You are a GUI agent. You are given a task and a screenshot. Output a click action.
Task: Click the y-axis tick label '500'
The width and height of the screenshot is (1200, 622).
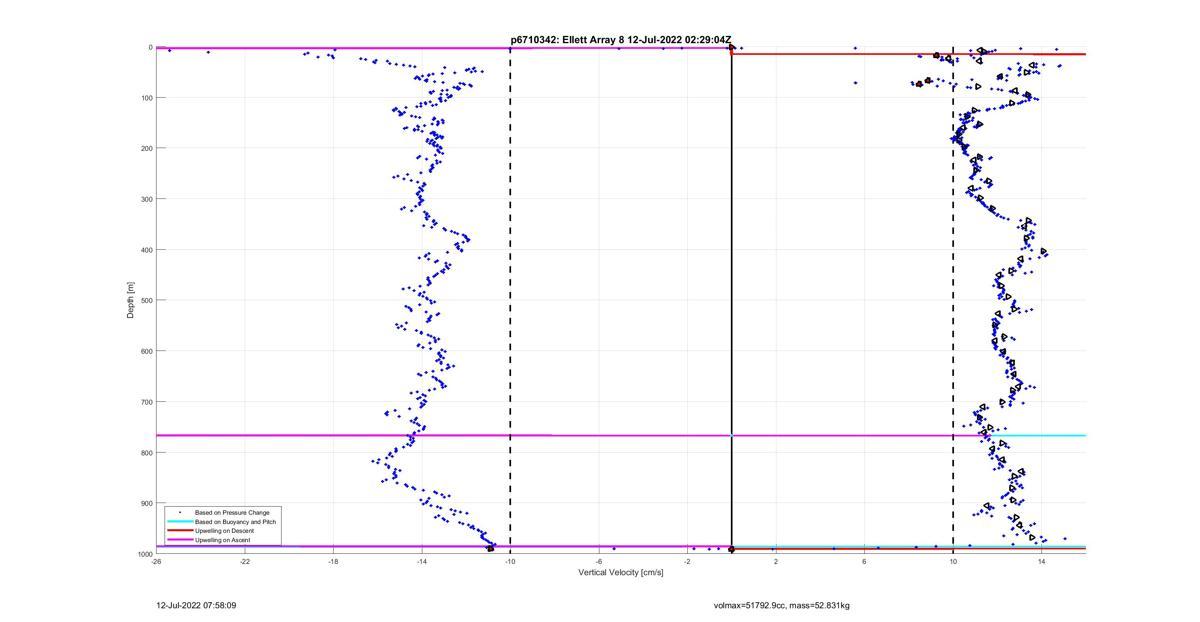tap(146, 300)
